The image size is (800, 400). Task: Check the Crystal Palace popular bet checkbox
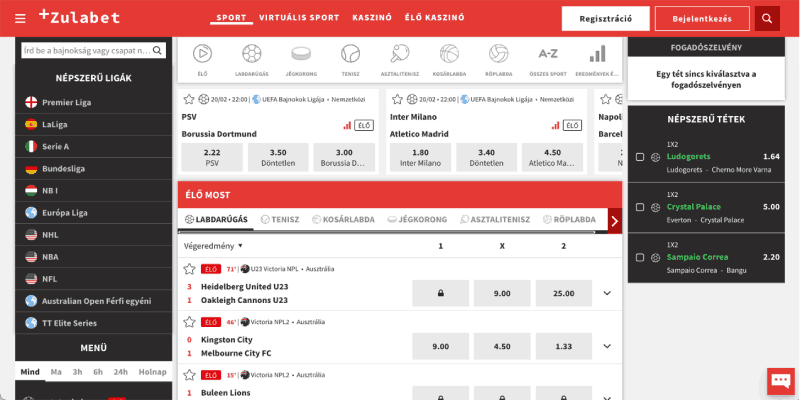click(640, 207)
